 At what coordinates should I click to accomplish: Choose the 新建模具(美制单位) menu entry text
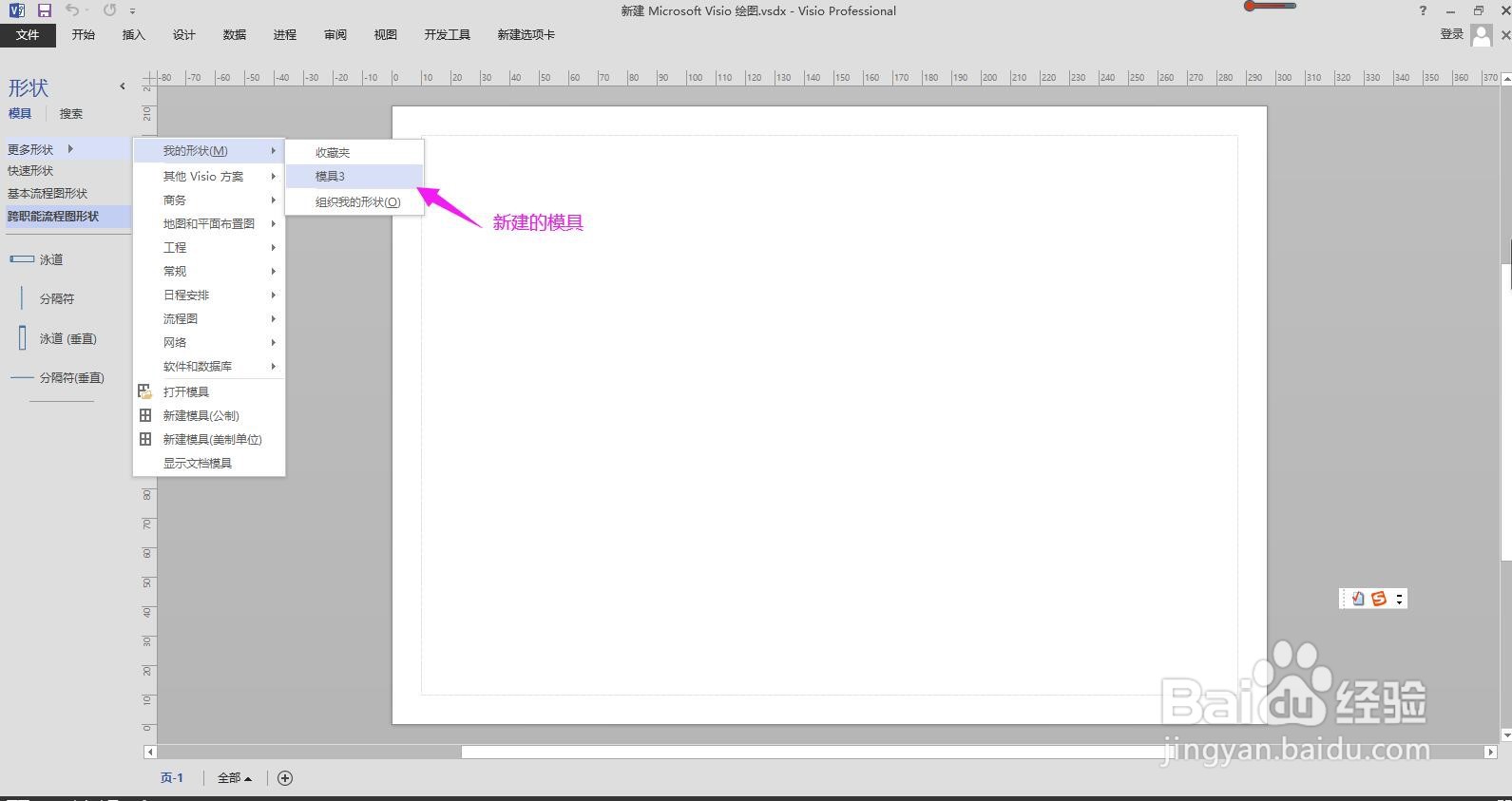(213, 439)
